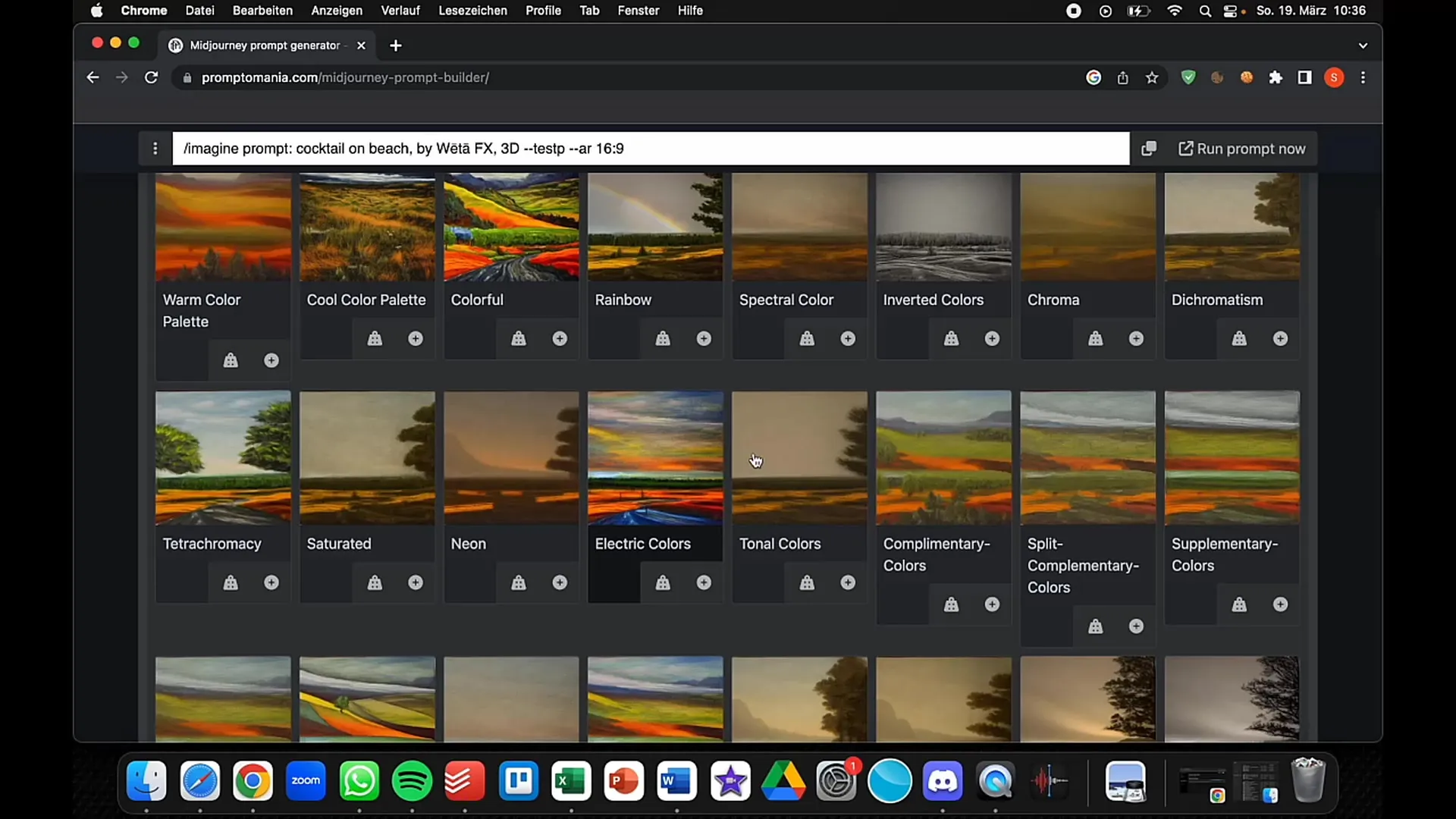Click plus to add Supplementary-Colors
The height and width of the screenshot is (819, 1456).
[1280, 604]
